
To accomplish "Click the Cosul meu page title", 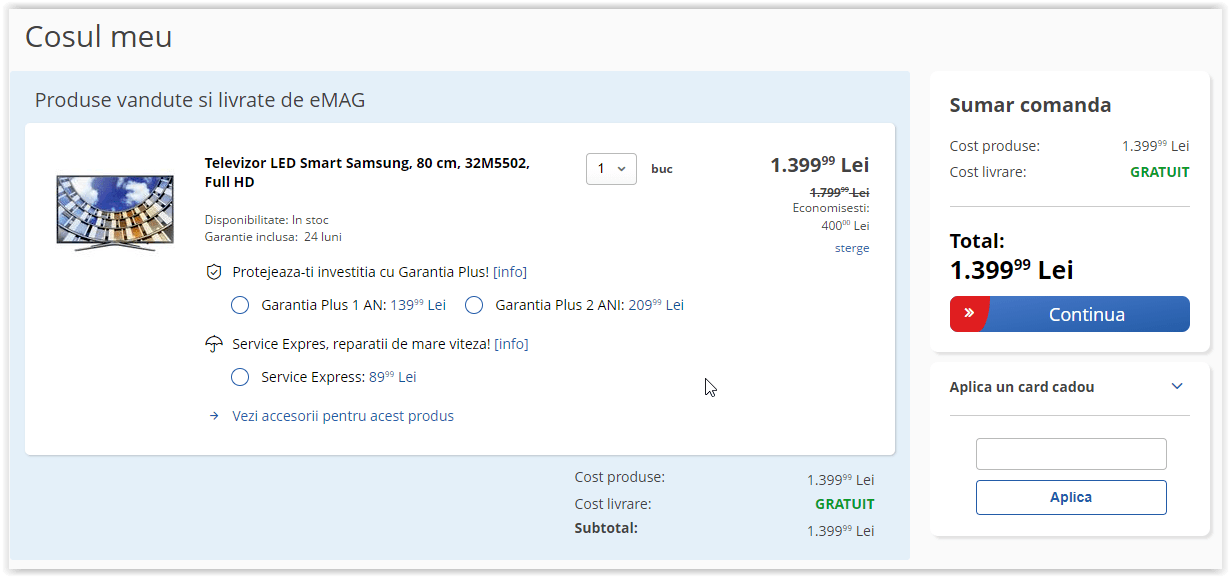I will [99, 37].
